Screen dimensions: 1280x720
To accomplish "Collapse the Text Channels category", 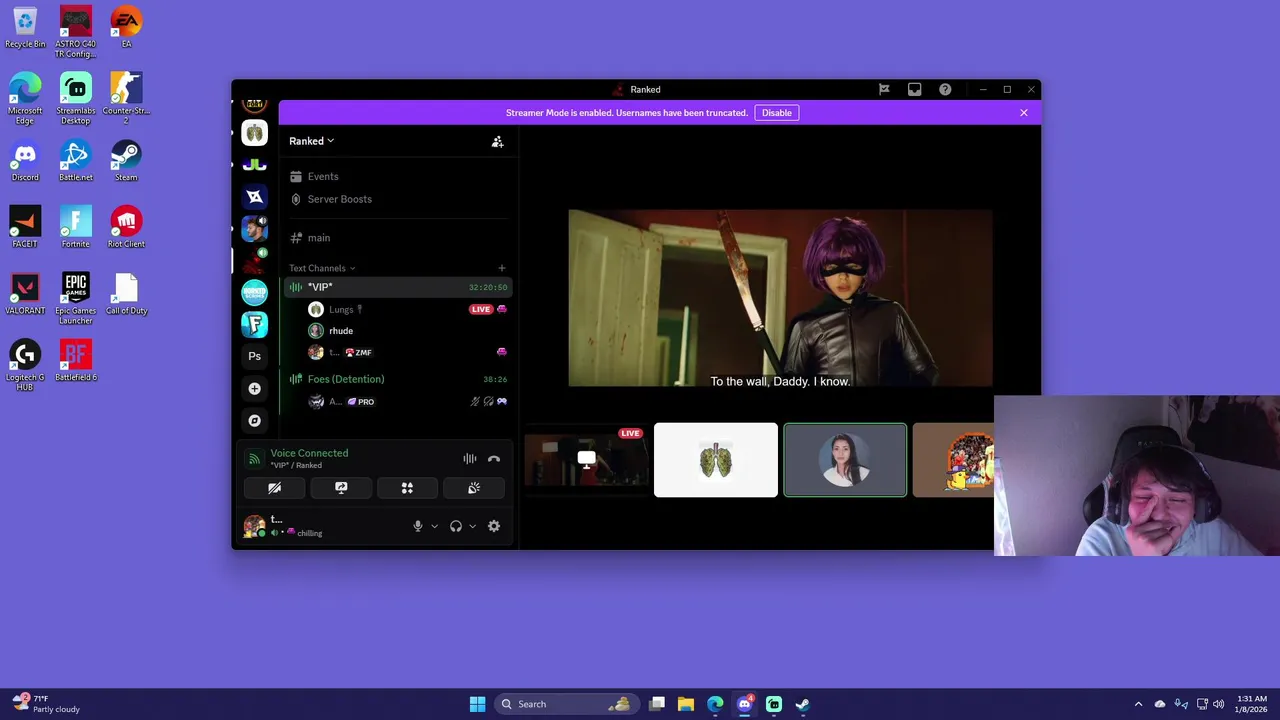I will pos(322,268).
